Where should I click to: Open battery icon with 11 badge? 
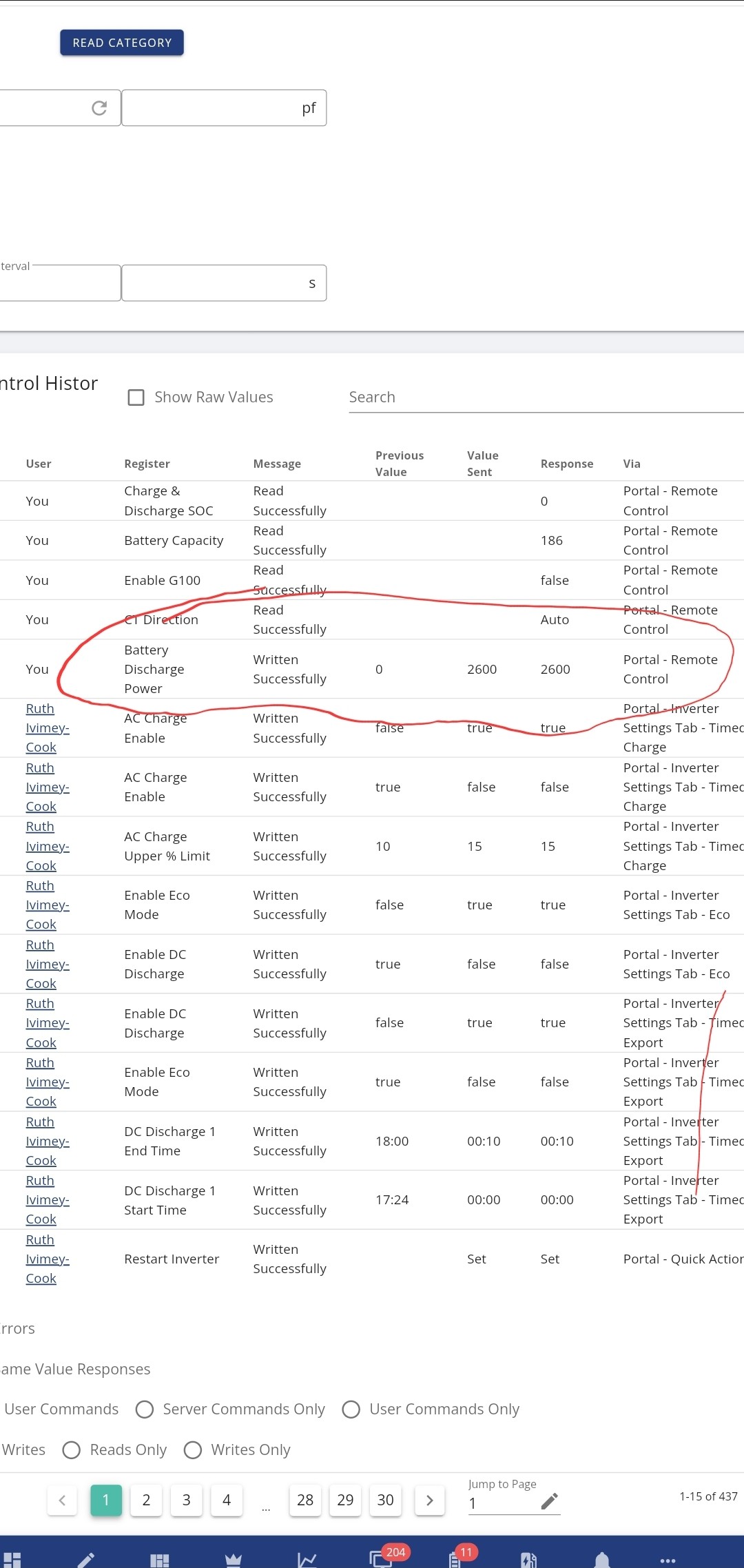pyautogui.click(x=456, y=1557)
